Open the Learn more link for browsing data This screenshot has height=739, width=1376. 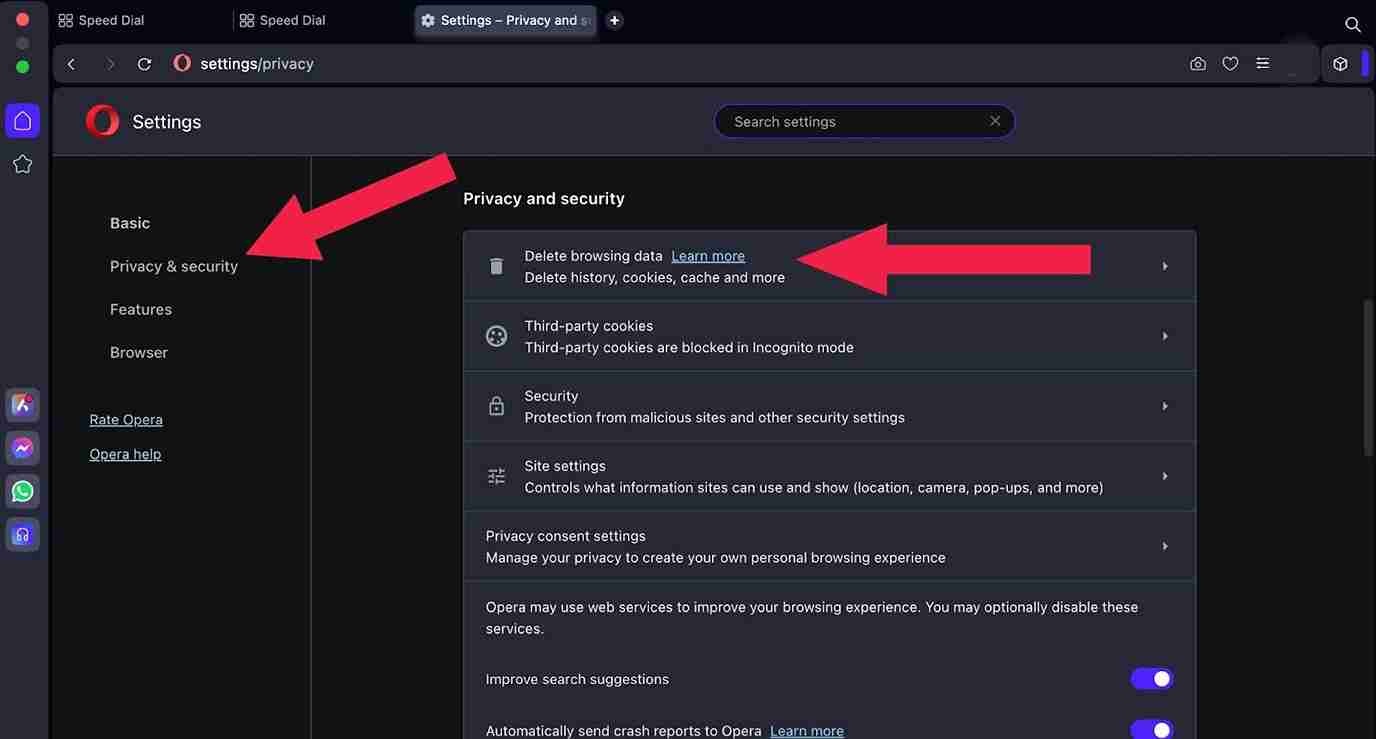[x=707, y=255]
